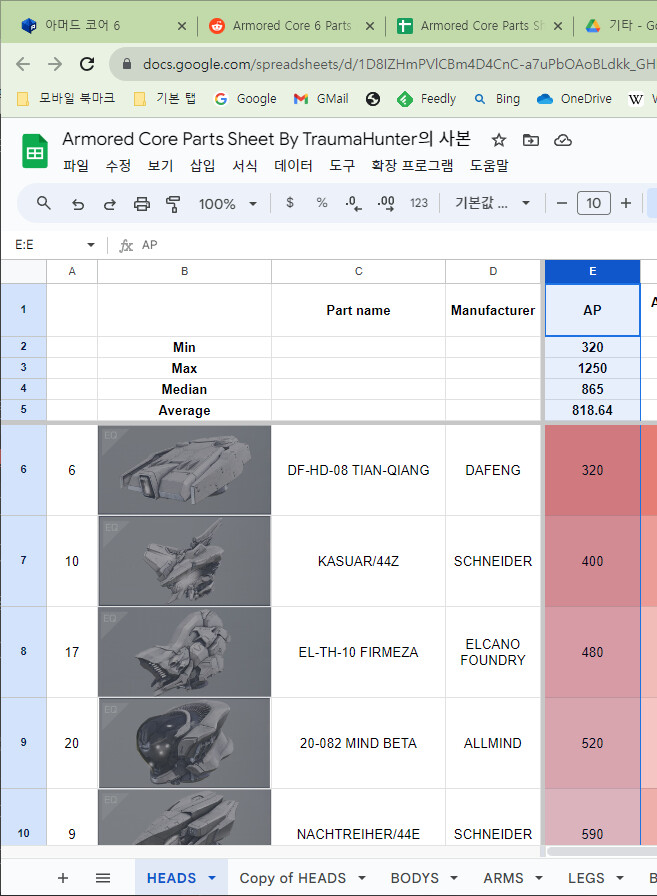Open the 123 number format menu
Image resolution: width=657 pixels, height=896 pixels.
[419, 203]
